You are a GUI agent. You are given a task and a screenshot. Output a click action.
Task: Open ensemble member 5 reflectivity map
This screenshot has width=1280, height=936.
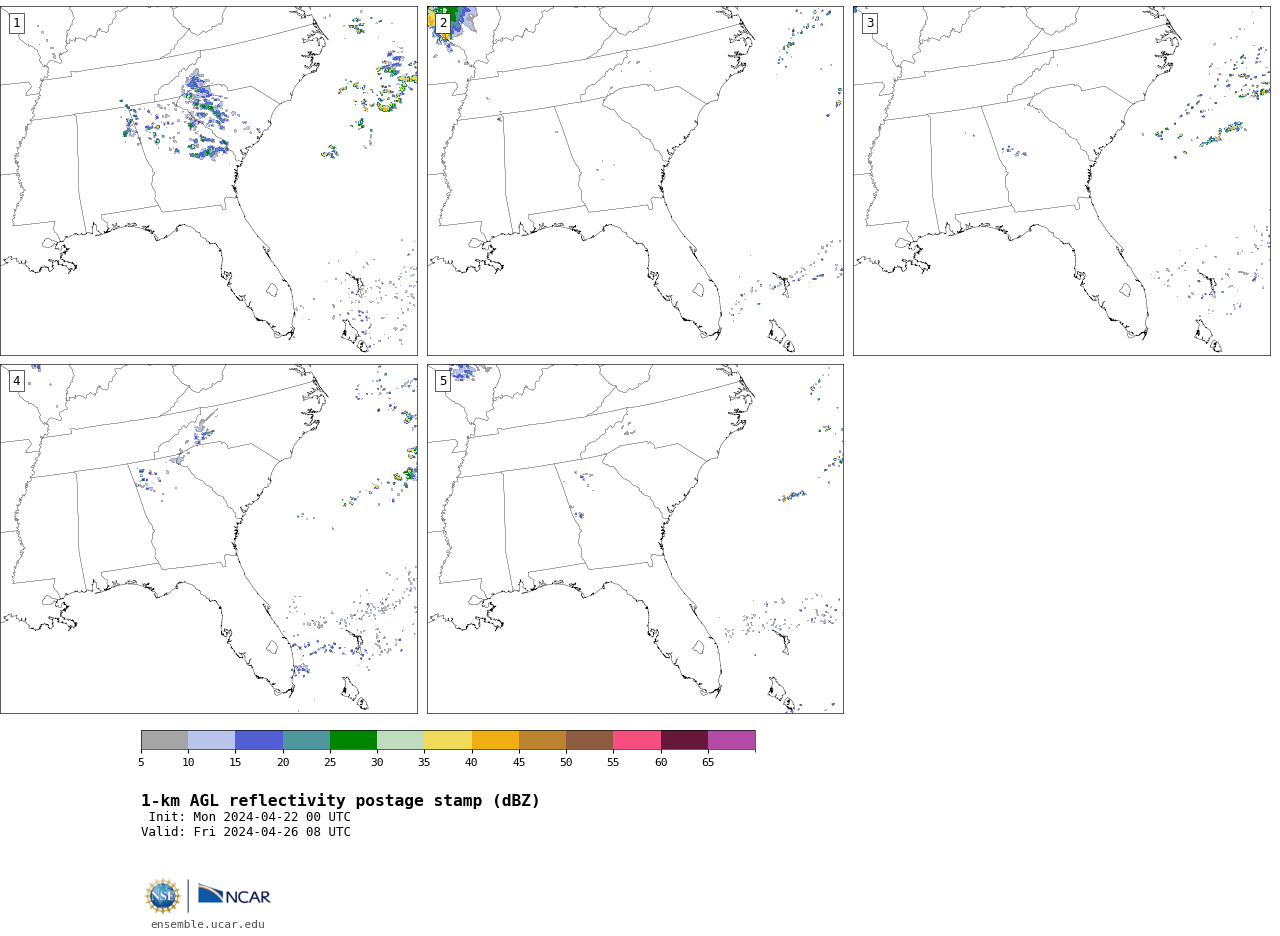[x=635, y=539]
